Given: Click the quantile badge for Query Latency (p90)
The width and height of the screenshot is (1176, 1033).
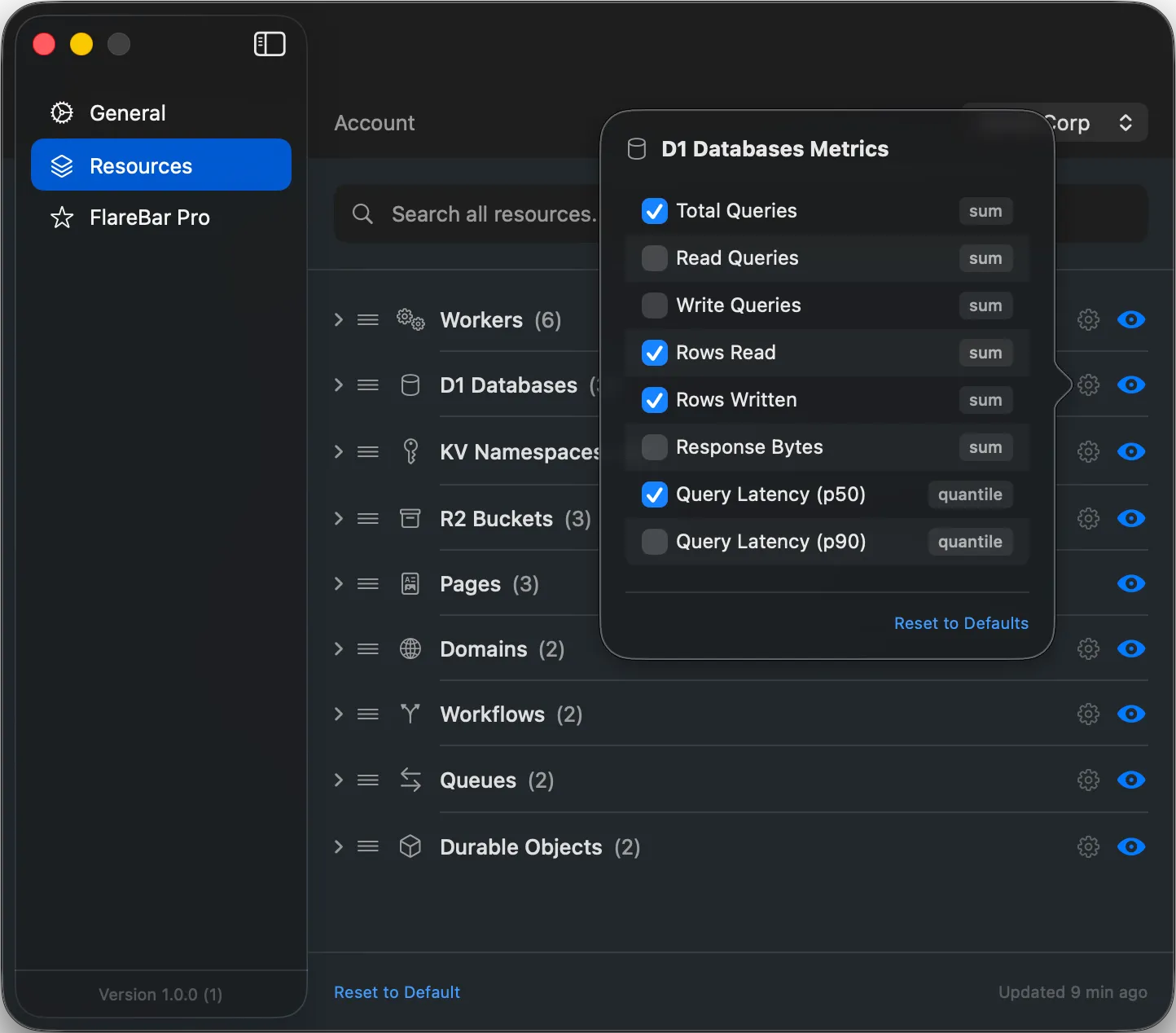Looking at the screenshot, I should point(970,542).
